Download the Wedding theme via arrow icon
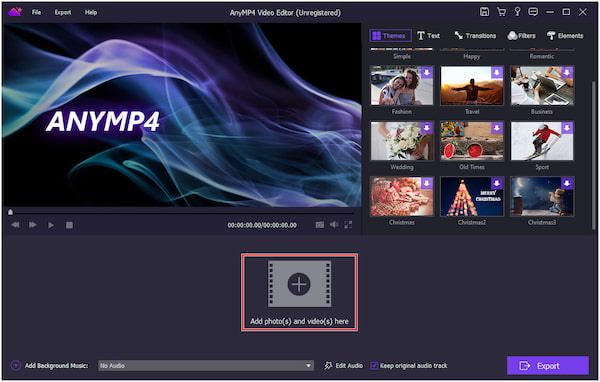 pyautogui.click(x=427, y=128)
